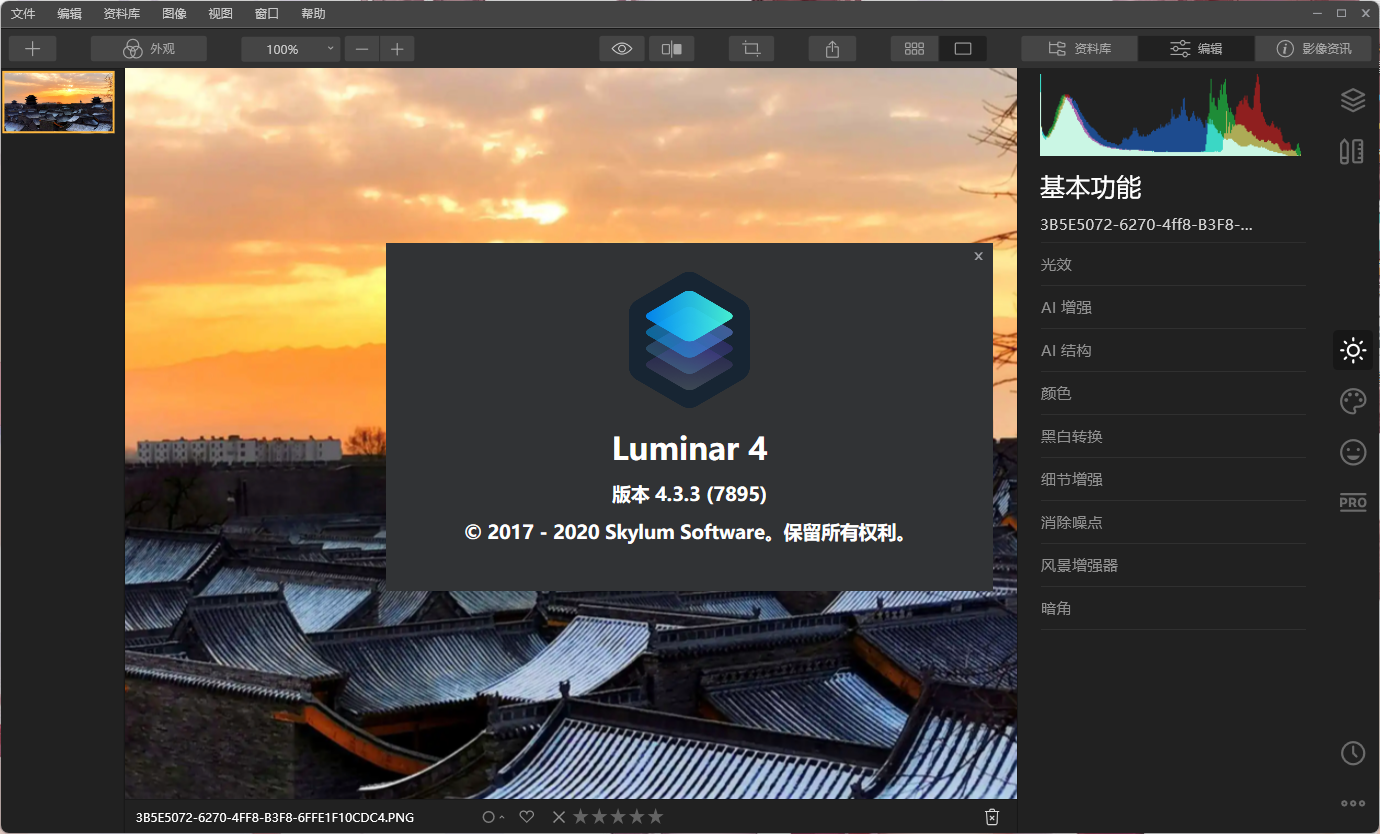Screen dimensions: 1380x834
Task: Switch to gallery grid view
Action: point(914,49)
